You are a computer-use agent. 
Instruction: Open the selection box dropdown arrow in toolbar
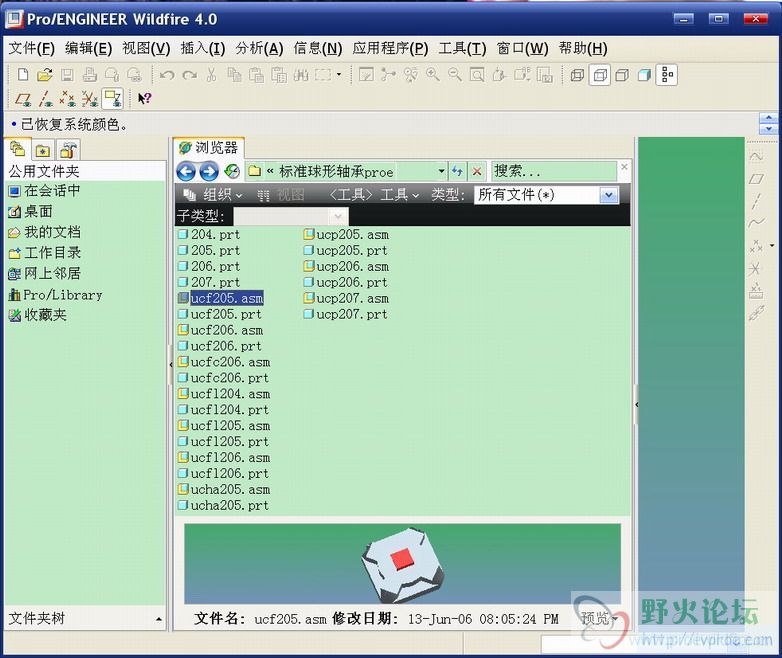coord(339,74)
